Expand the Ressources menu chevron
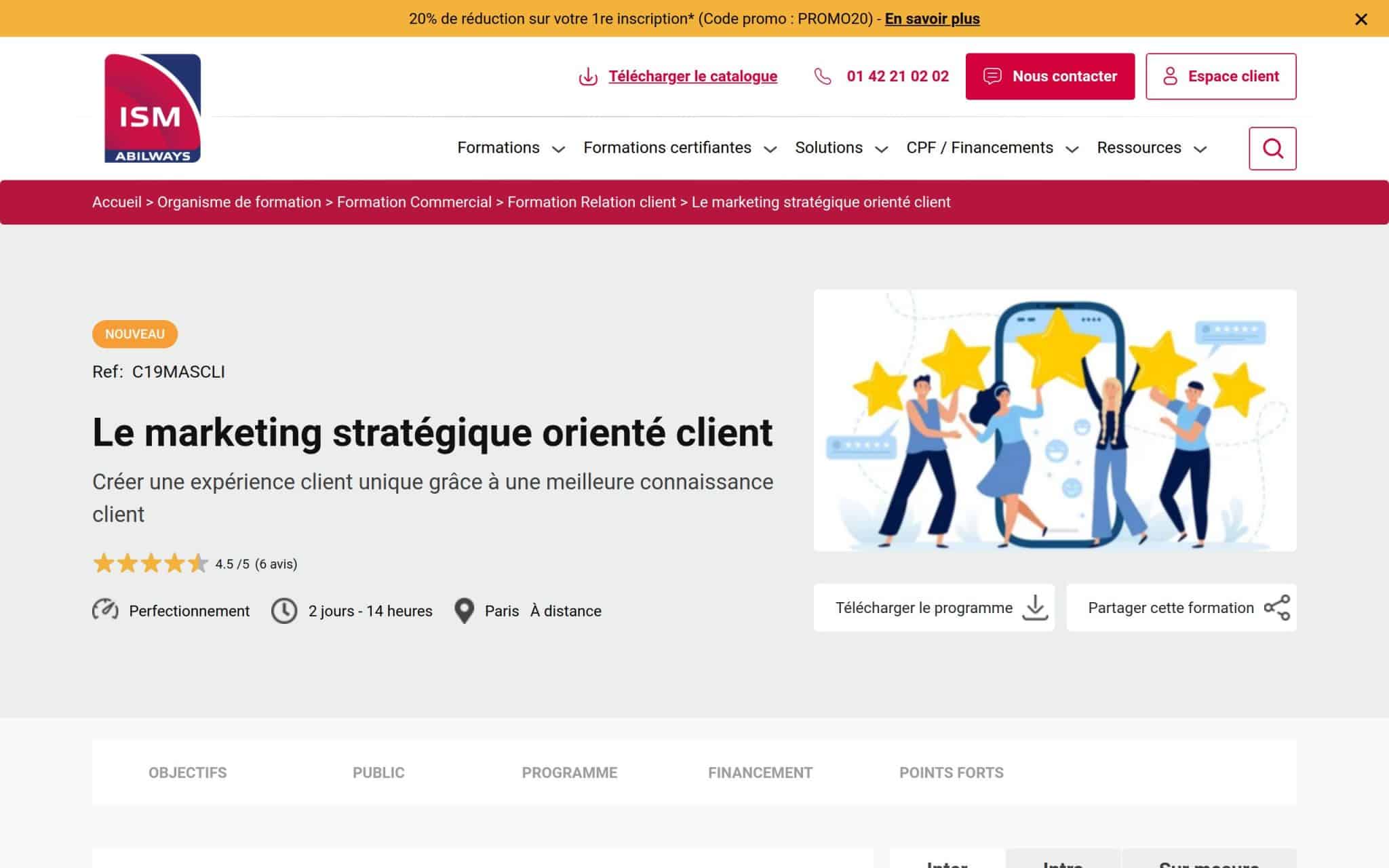 pyautogui.click(x=1200, y=150)
